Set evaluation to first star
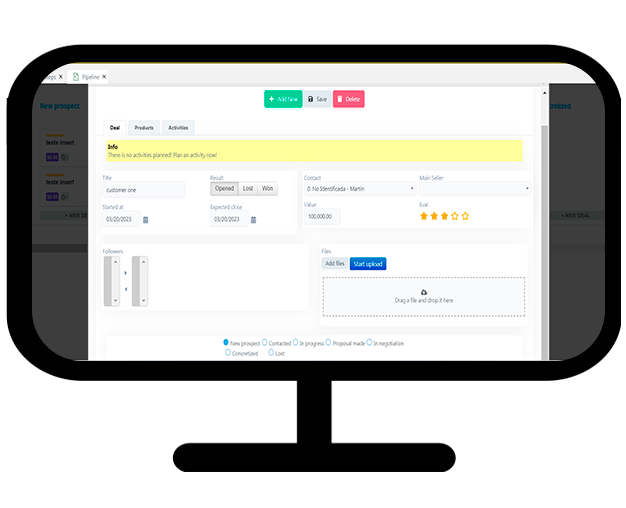The height and width of the screenshot is (508, 626). tap(423, 216)
